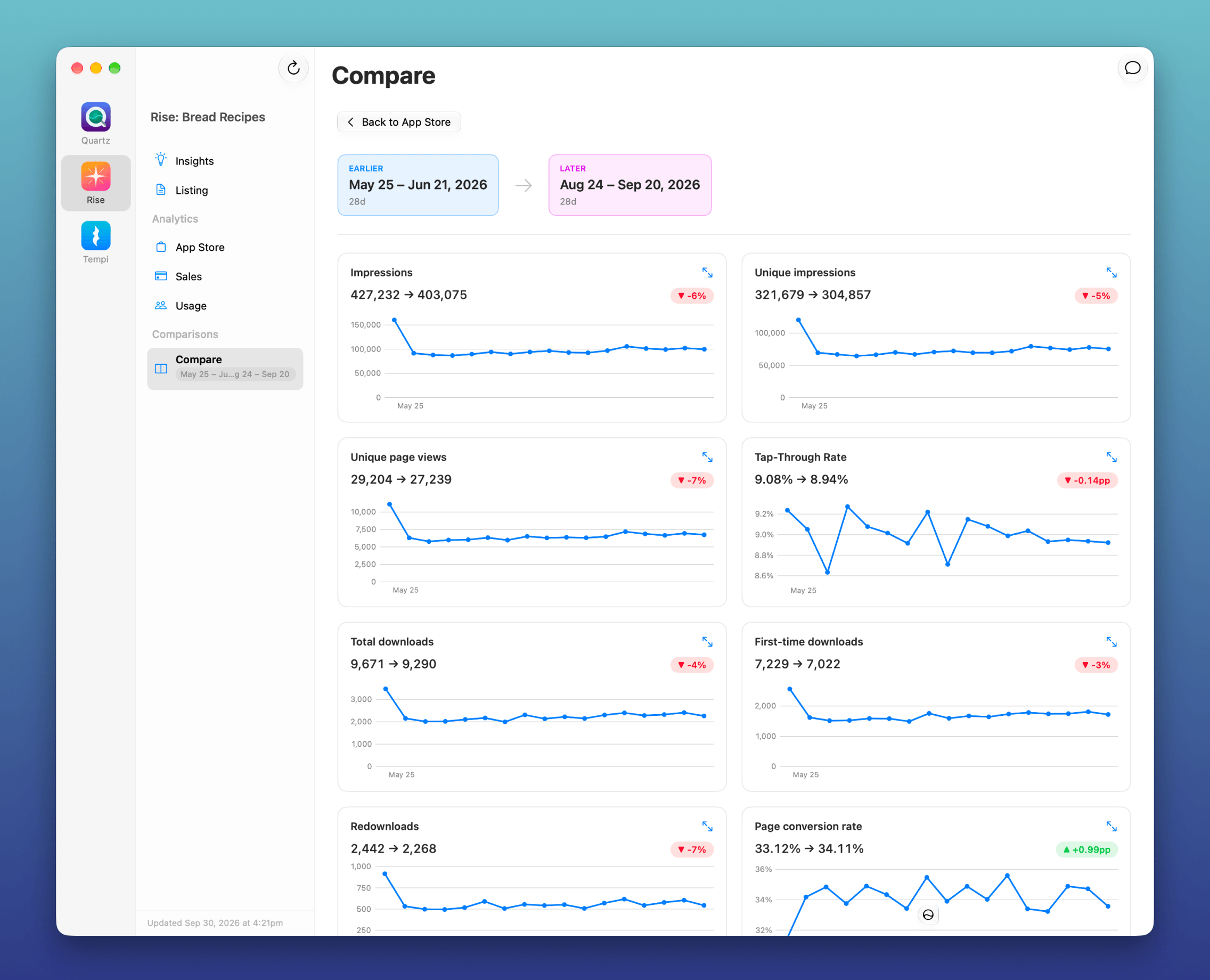Image resolution: width=1210 pixels, height=980 pixels.
Task: Click the Redownloads value 2,442 → 2,268
Action: tap(394, 848)
